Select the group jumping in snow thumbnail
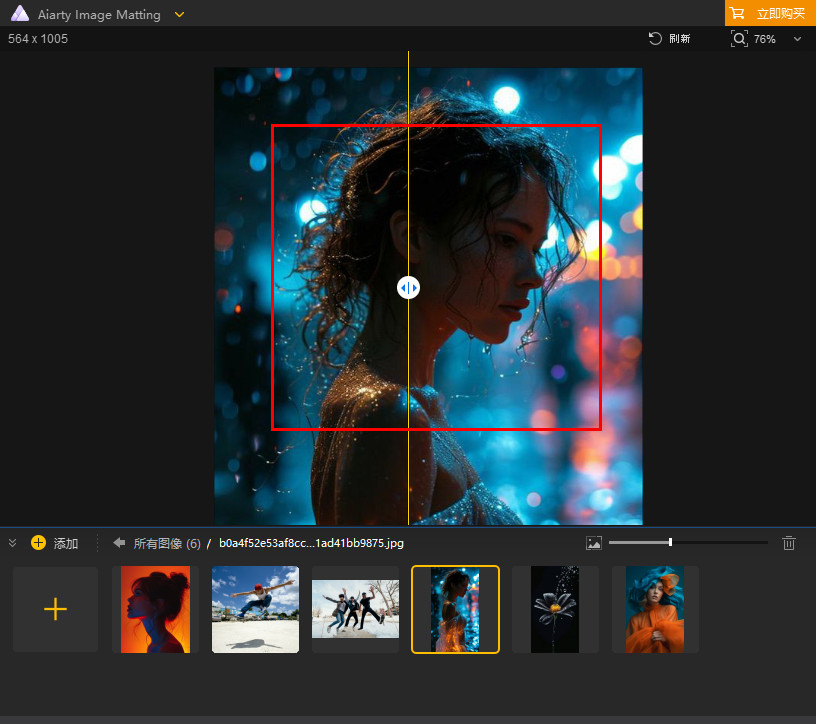The width and height of the screenshot is (816, 724). (x=355, y=609)
